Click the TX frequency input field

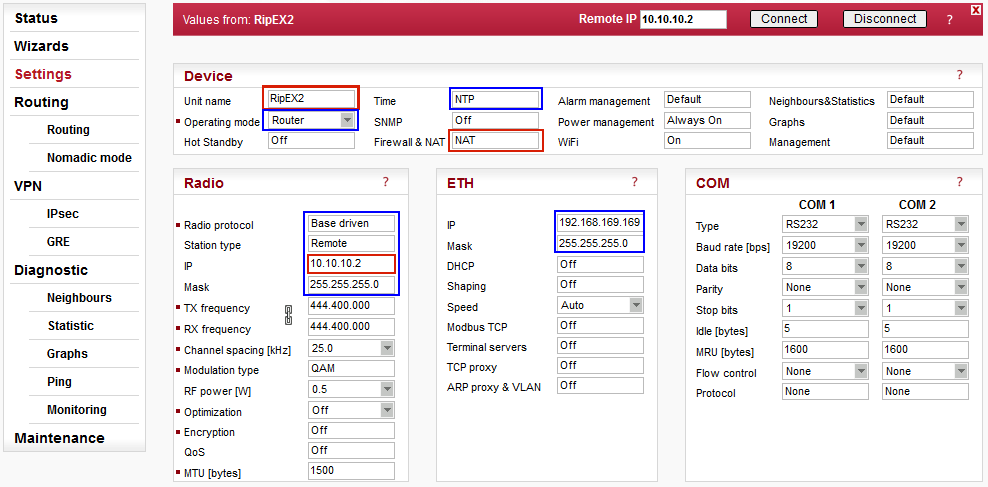coord(352,306)
